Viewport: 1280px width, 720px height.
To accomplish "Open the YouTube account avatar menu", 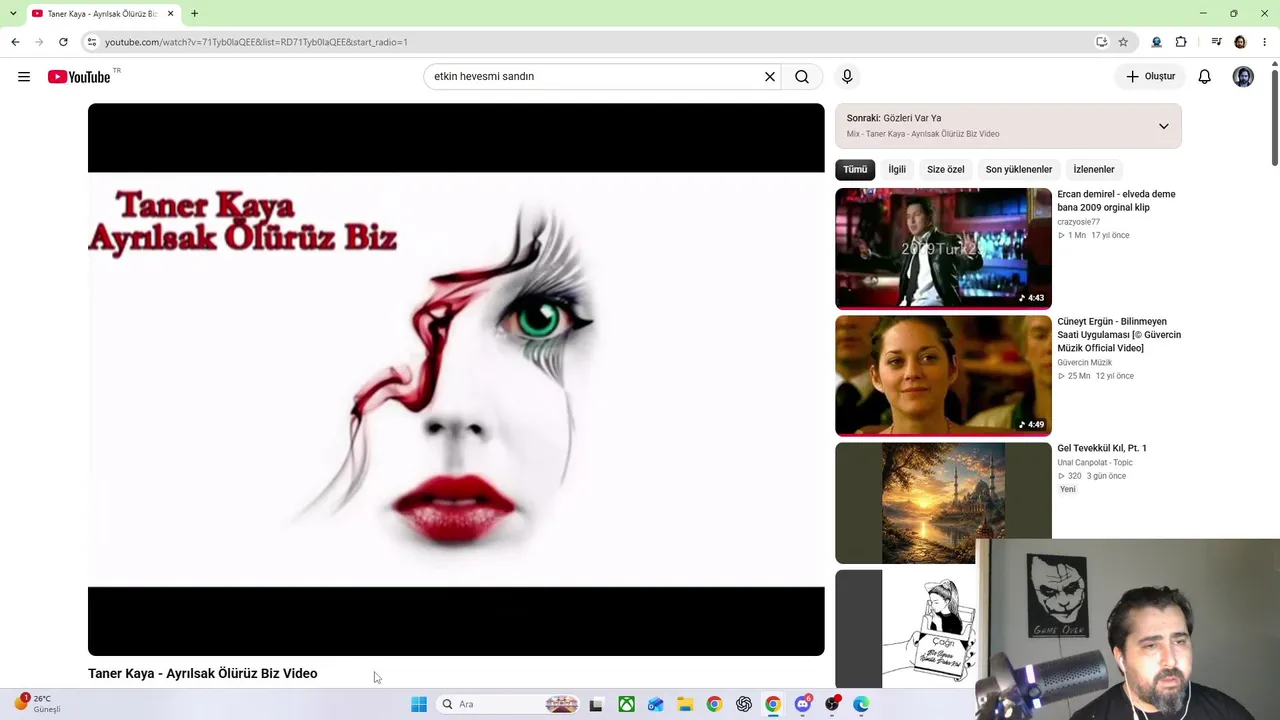I will [x=1243, y=77].
